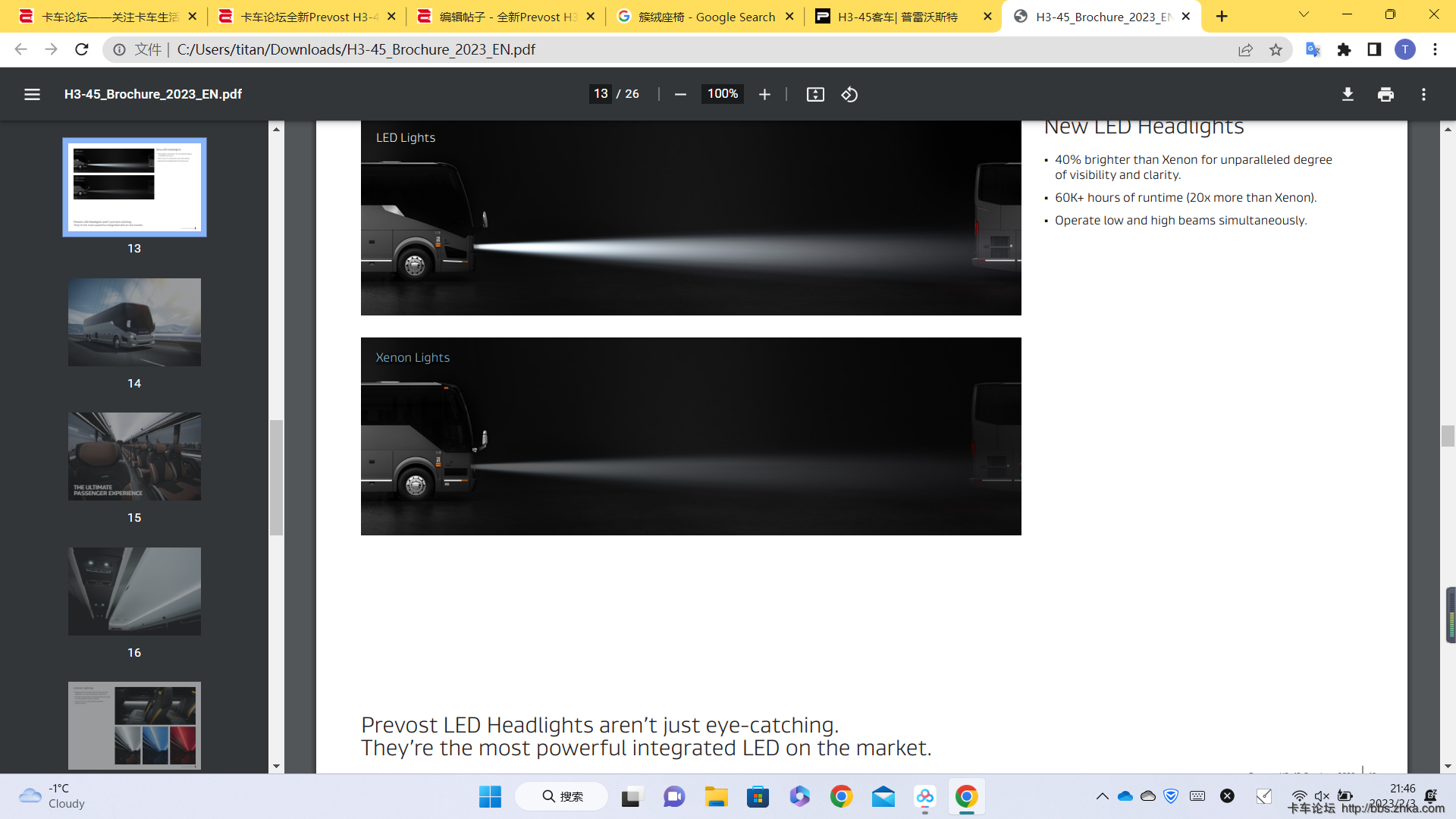The image size is (1456, 819).
Task: Click the '60K+ hours of runtime' bullet
Action: click(1185, 198)
